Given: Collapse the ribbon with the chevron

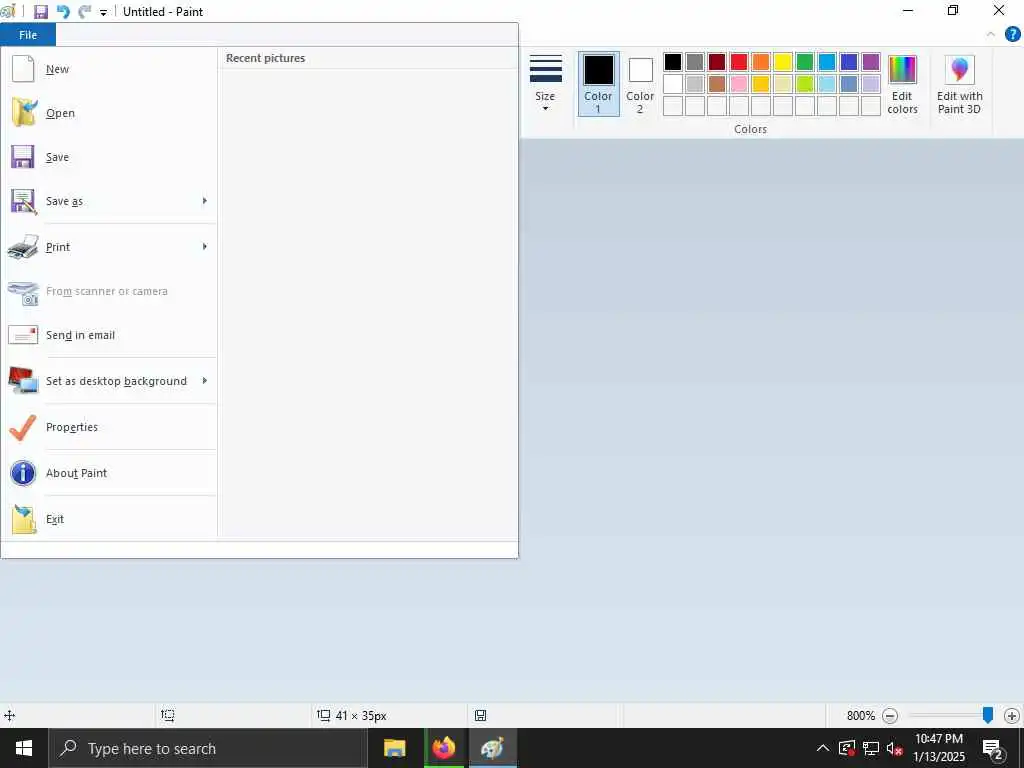Looking at the screenshot, I should (x=991, y=35).
